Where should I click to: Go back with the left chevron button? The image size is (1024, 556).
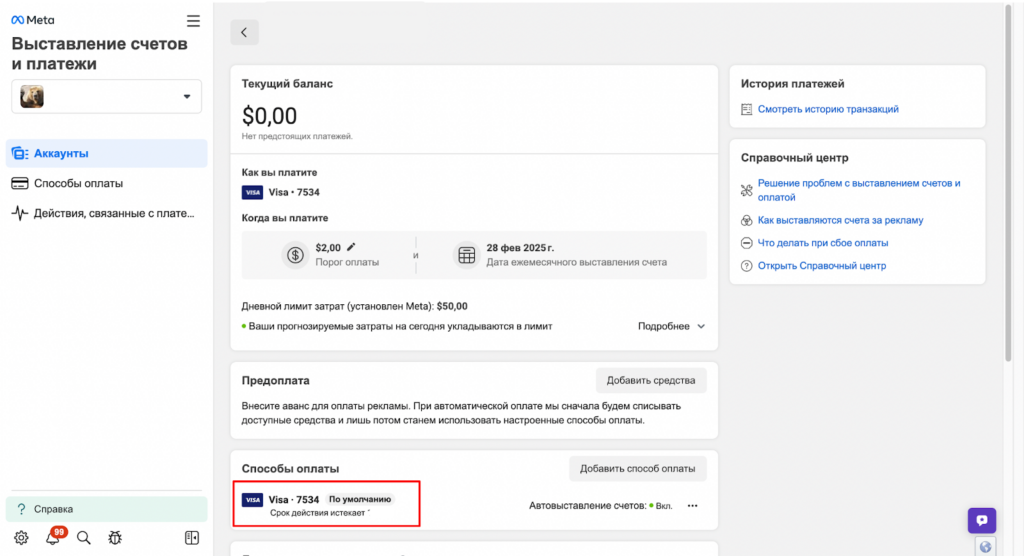click(244, 32)
